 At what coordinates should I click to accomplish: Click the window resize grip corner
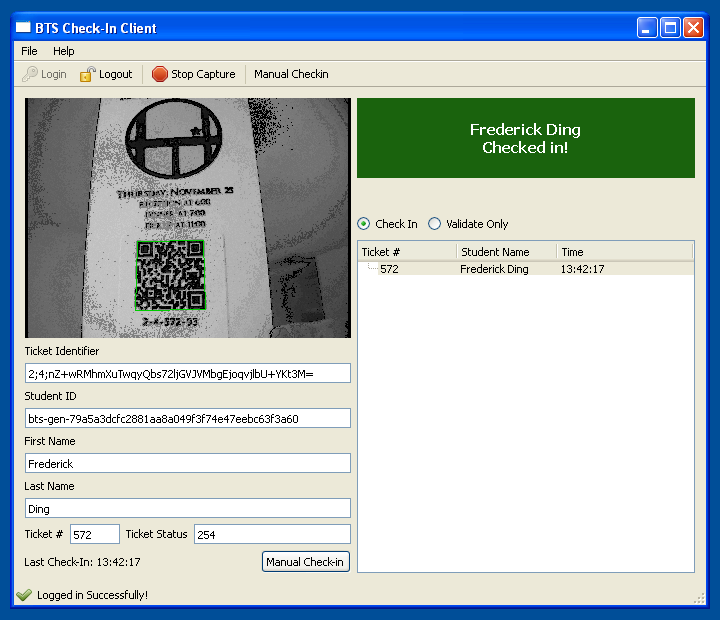click(699, 598)
